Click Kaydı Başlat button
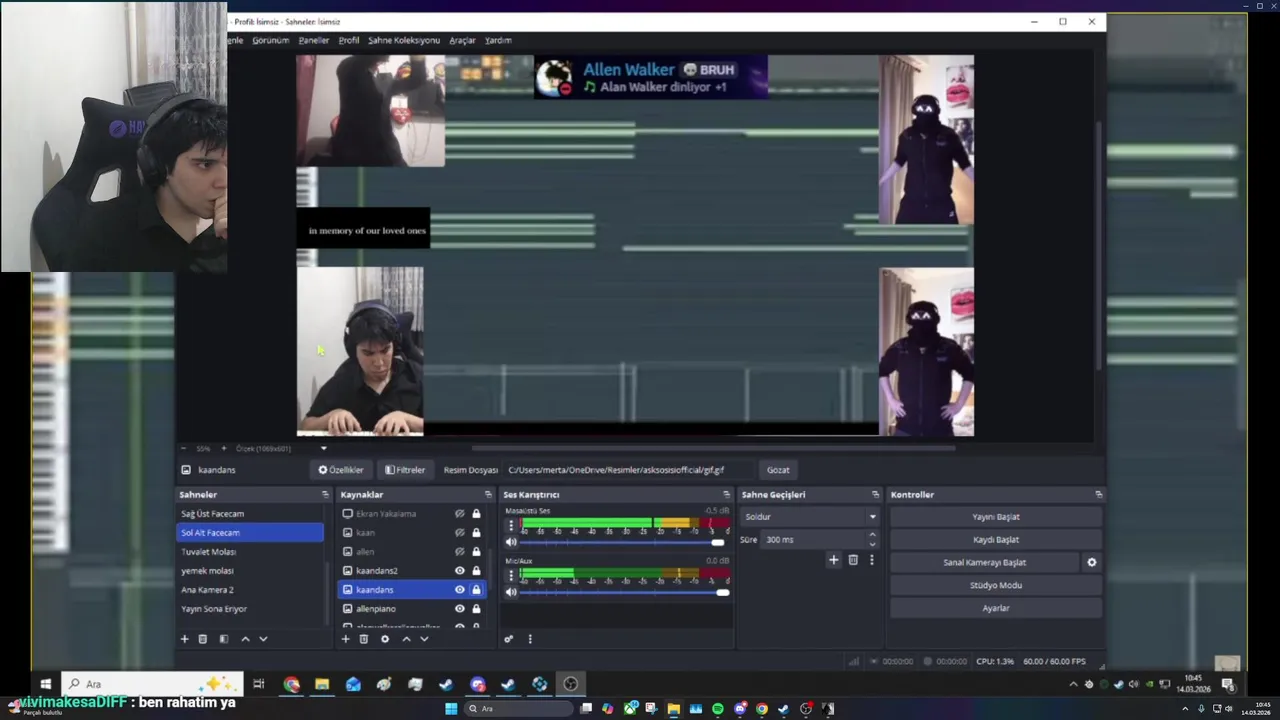 click(996, 540)
